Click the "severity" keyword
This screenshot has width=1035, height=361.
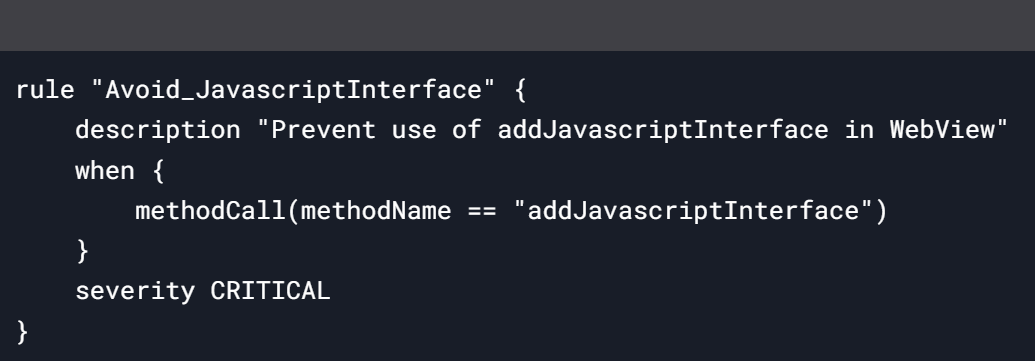[135, 291]
